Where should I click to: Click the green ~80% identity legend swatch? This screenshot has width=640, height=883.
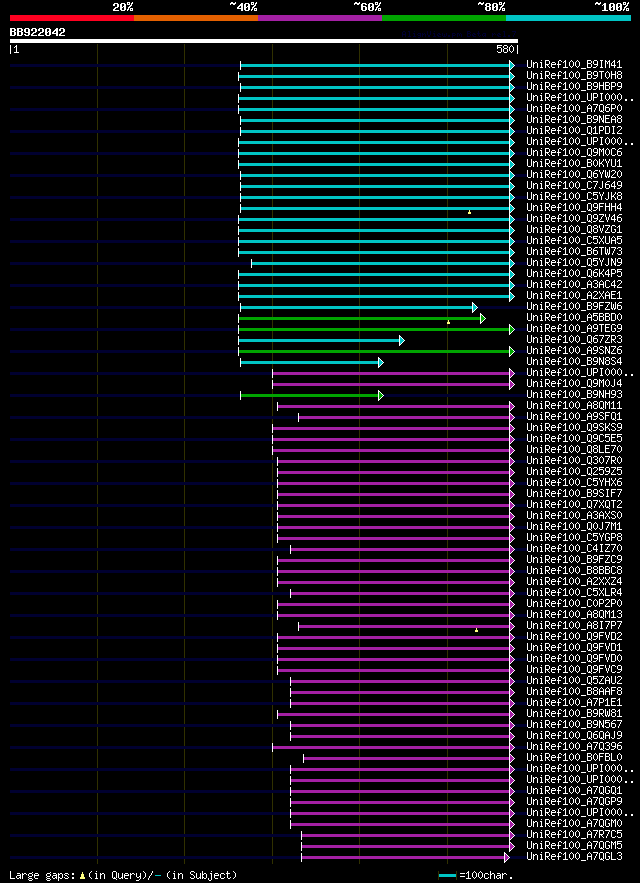(444, 18)
